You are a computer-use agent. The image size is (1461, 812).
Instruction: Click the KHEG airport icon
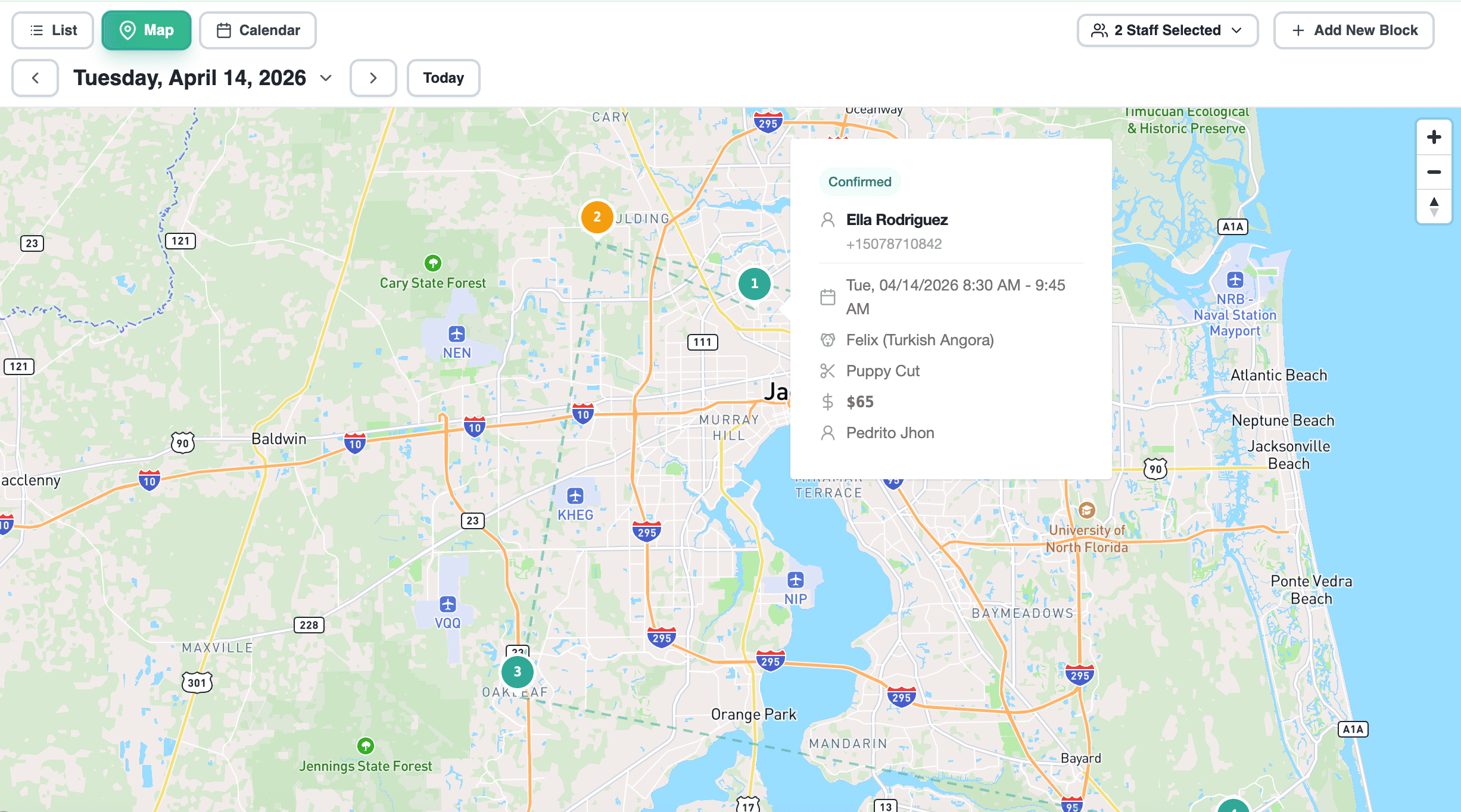click(x=575, y=496)
